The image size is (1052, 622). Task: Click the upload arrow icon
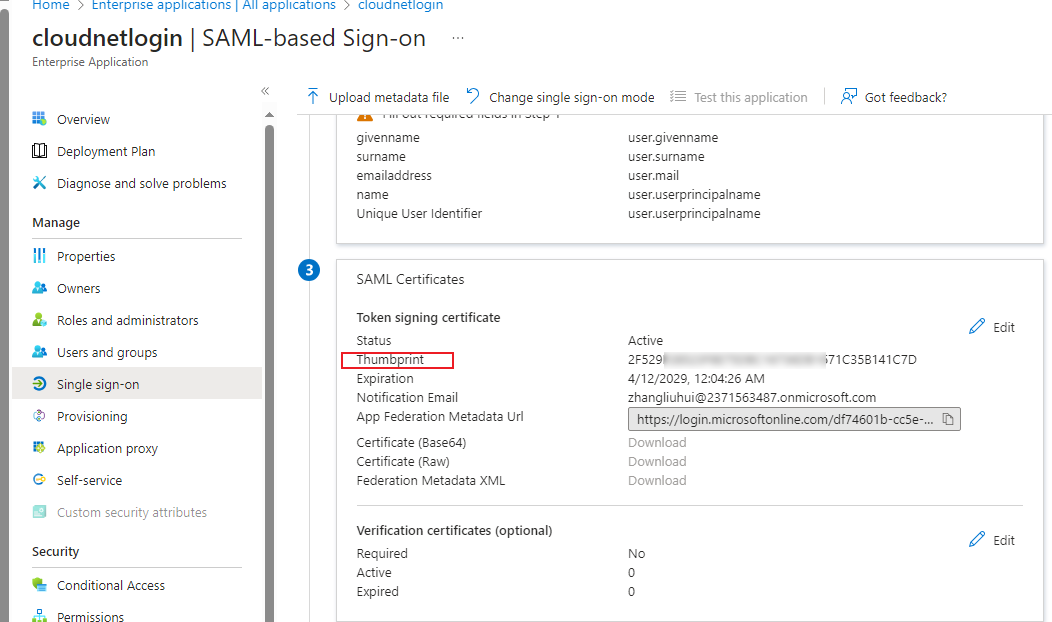pos(313,97)
